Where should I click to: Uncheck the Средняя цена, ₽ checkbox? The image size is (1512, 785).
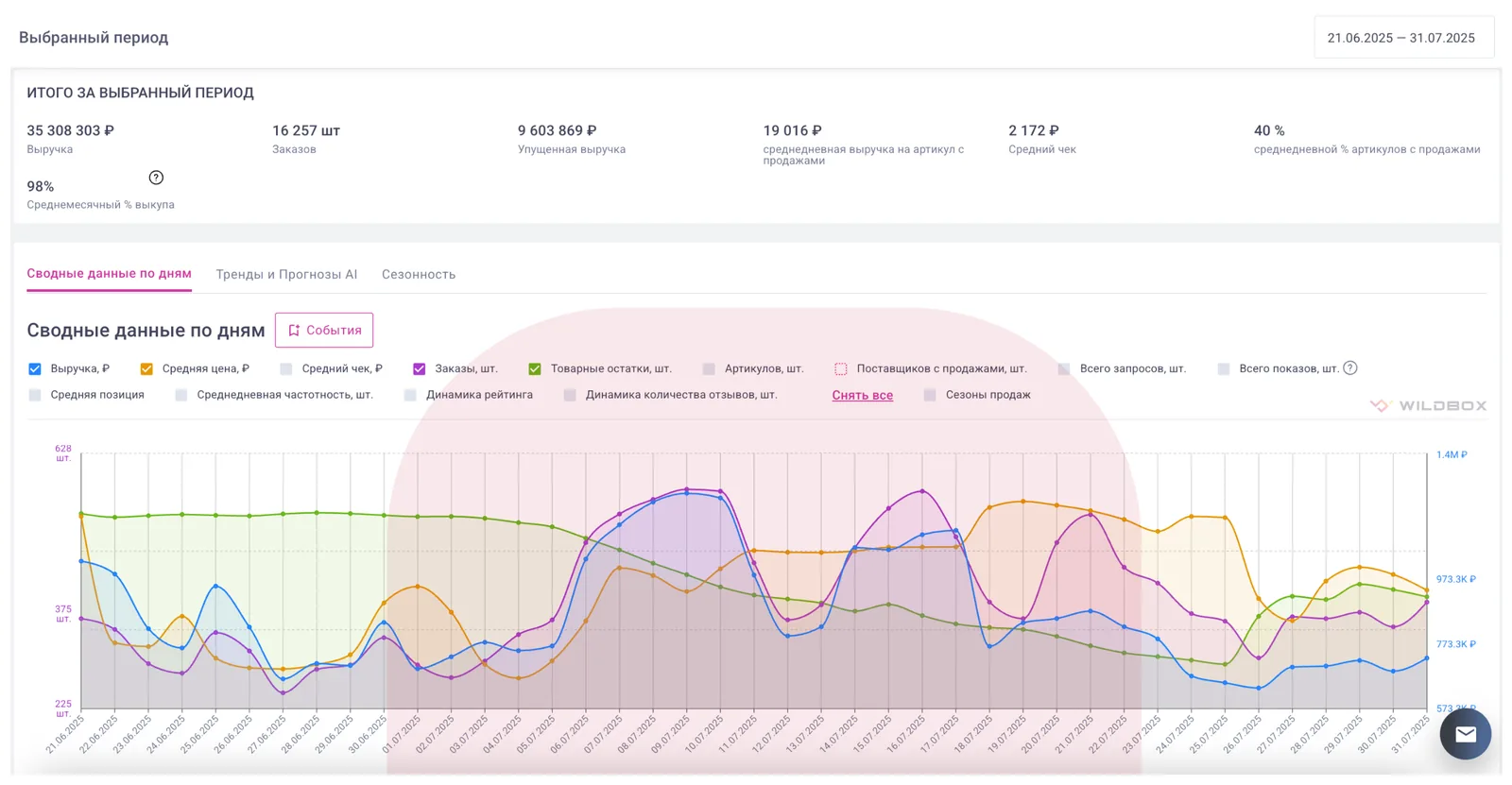click(x=146, y=368)
